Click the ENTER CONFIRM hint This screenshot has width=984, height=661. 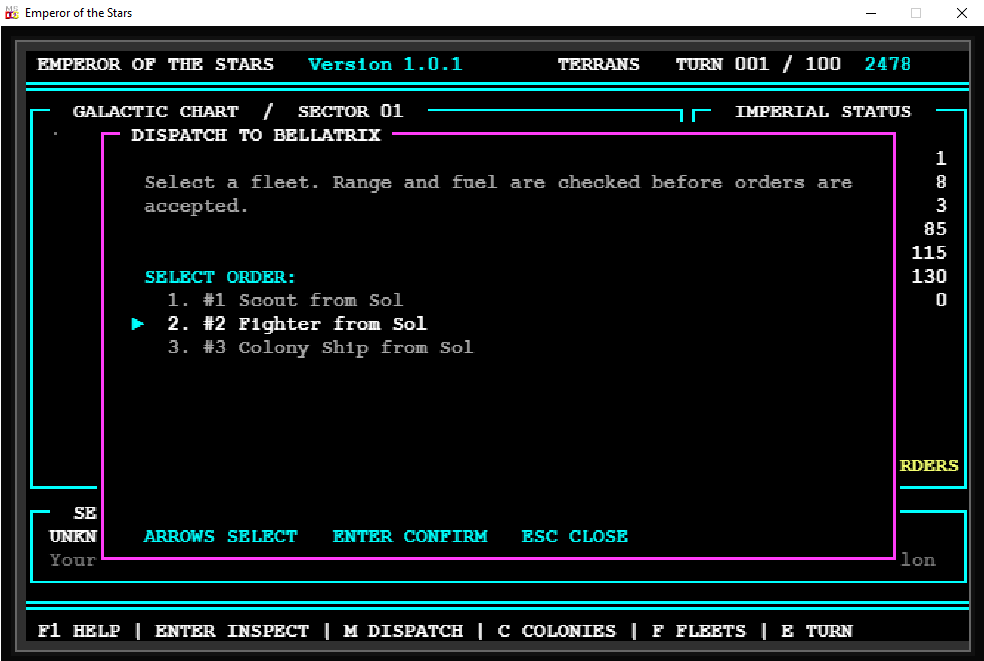pyautogui.click(x=410, y=536)
